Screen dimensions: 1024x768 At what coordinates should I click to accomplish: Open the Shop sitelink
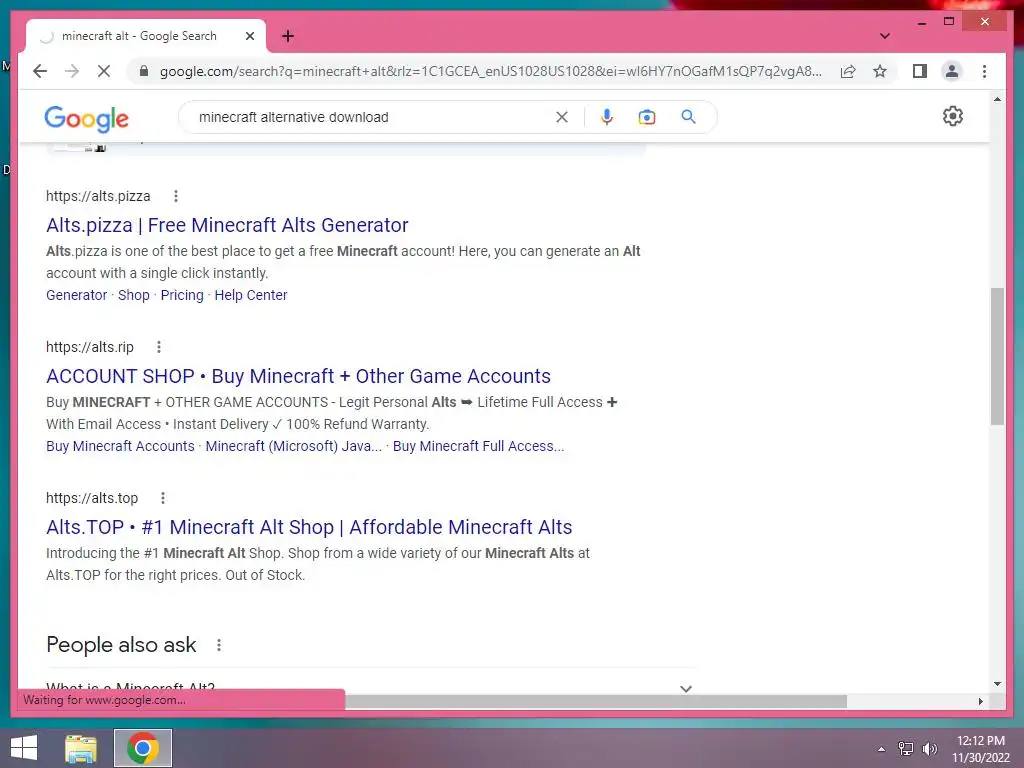(x=134, y=295)
